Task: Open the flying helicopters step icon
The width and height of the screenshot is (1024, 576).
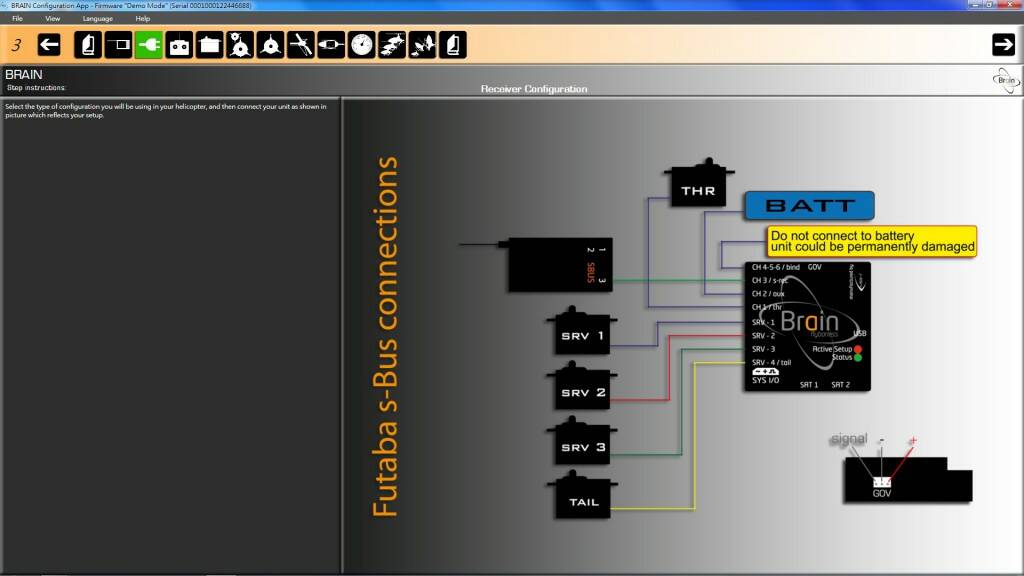Action: [392, 45]
